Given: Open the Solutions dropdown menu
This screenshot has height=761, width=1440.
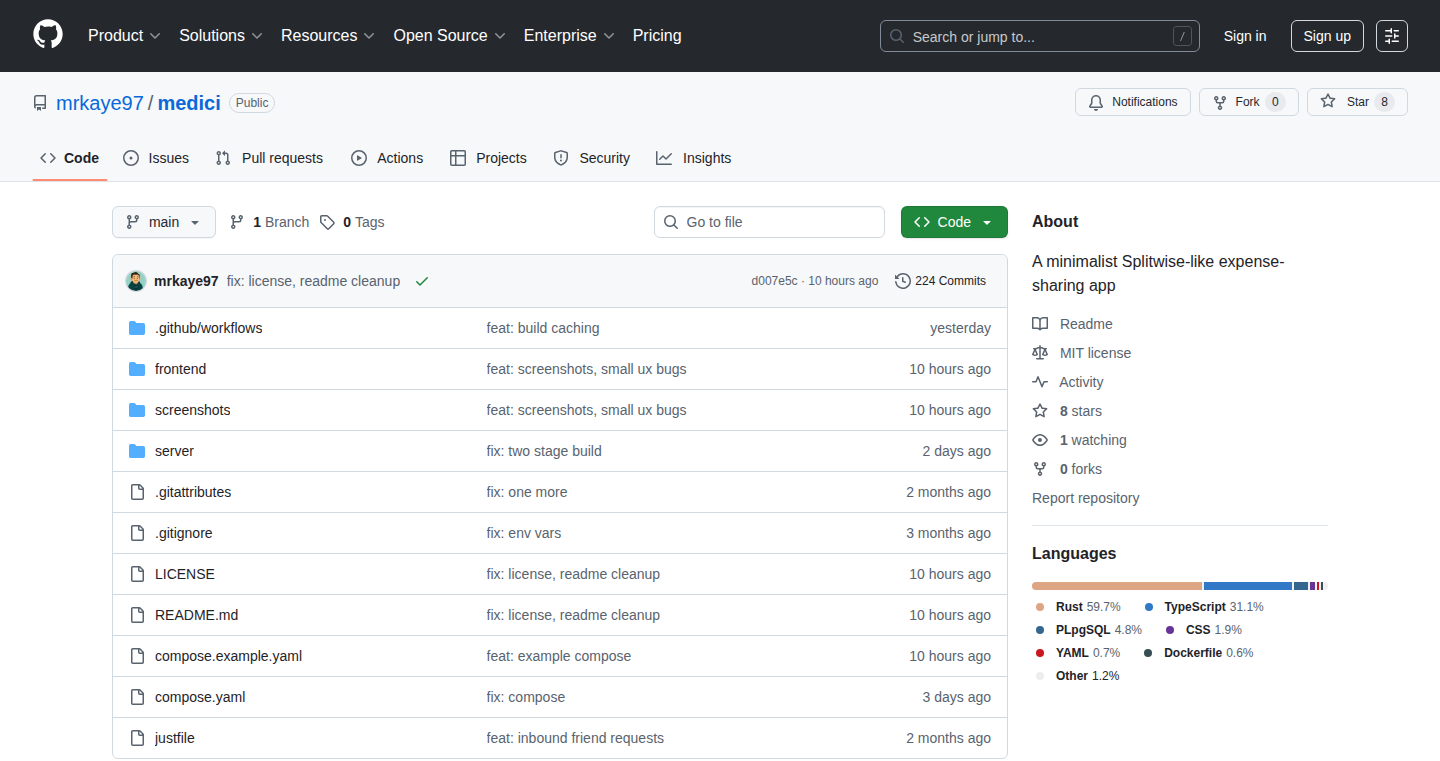Looking at the screenshot, I should (x=221, y=36).
